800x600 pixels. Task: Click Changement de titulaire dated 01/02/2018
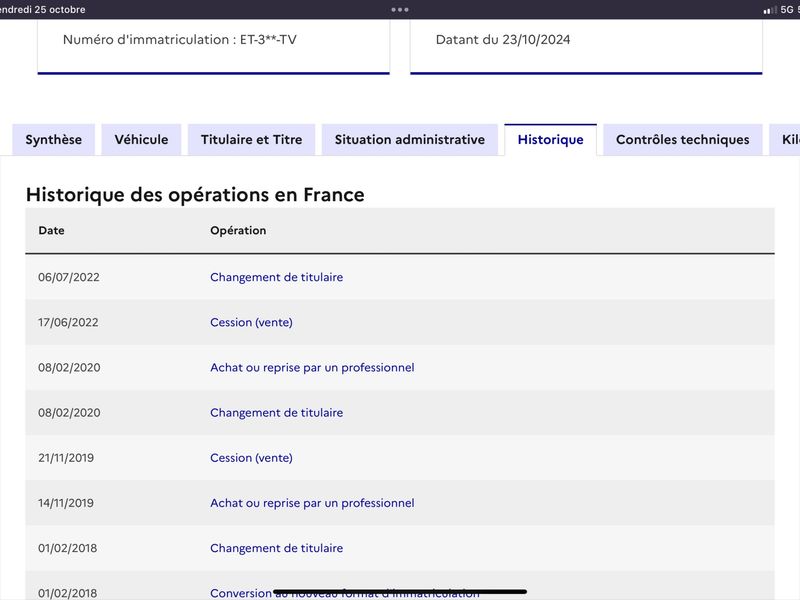277,548
